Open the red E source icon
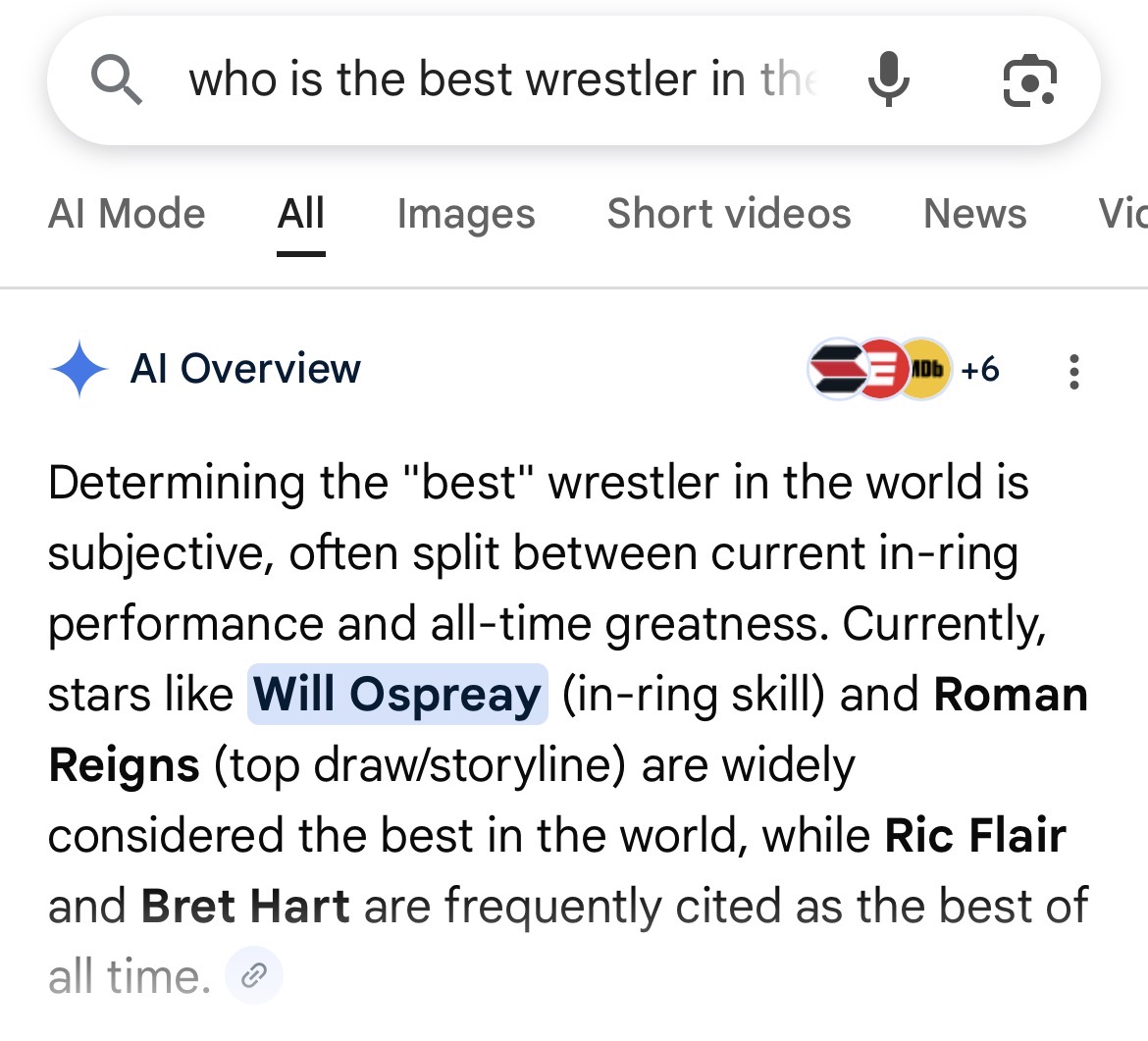 point(882,369)
